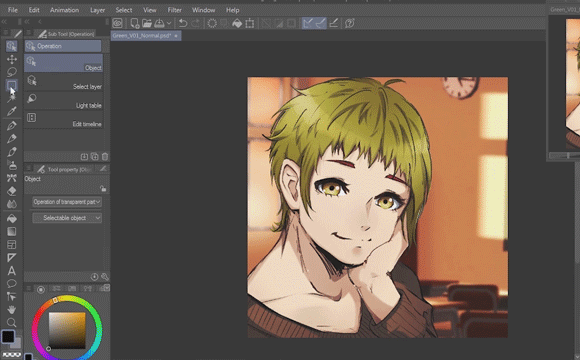
Task: Open Clip Studio from command bar
Action: 117,23
